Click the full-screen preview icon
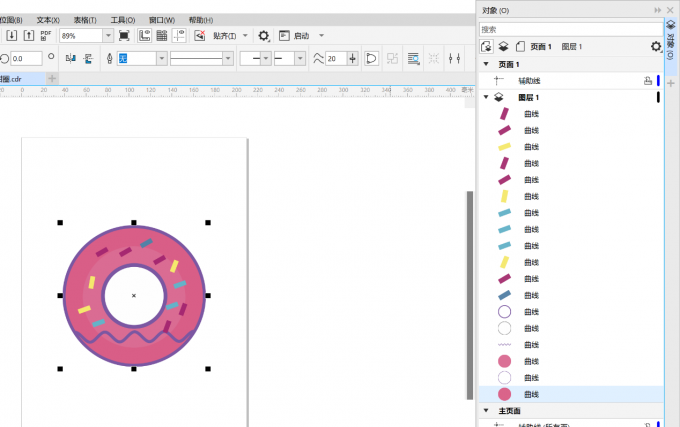The image size is (680, 427). click(124, 36)
